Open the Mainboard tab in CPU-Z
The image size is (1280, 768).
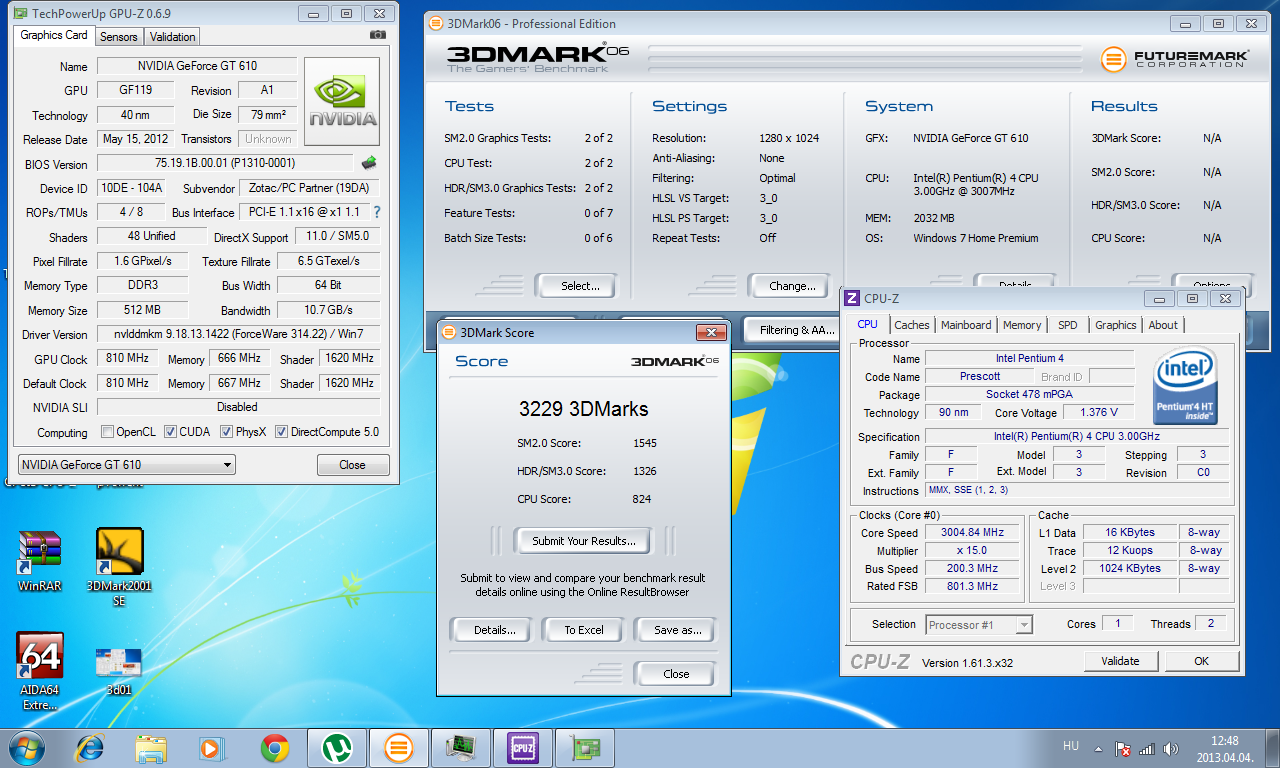click(x=966, y=325)
